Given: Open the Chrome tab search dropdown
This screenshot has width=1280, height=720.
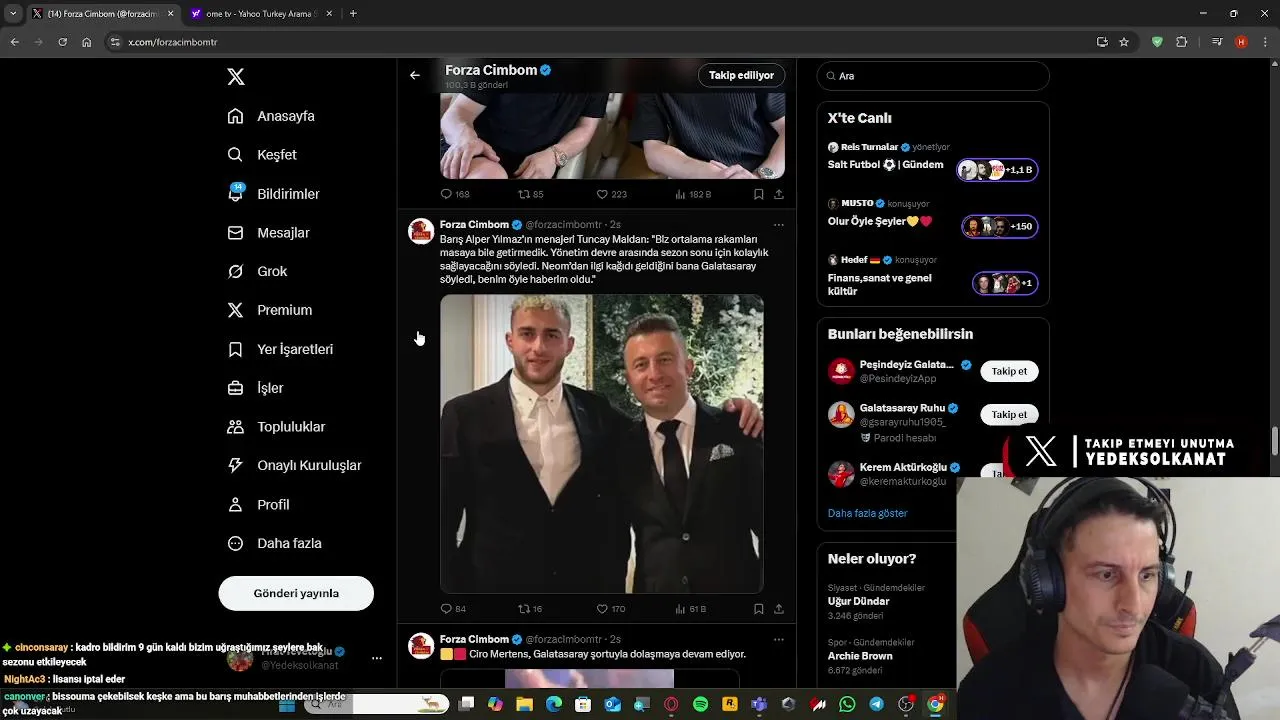Looking at the screenshot, I should (12, 14).
